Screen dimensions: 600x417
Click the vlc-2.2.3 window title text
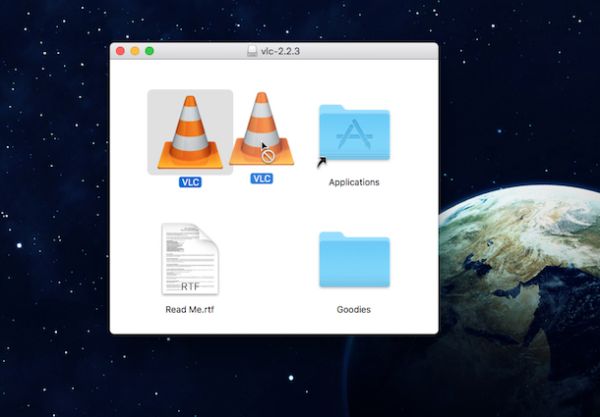(281, 50)
